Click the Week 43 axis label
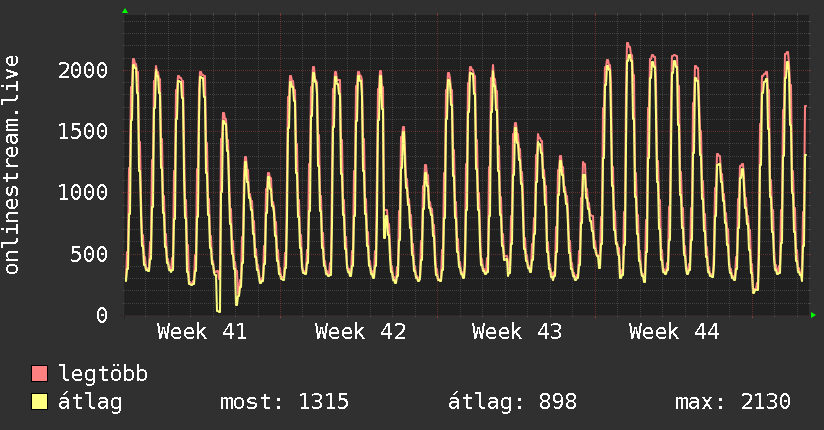Screen dimensions: 824x430 coord(517,332)
